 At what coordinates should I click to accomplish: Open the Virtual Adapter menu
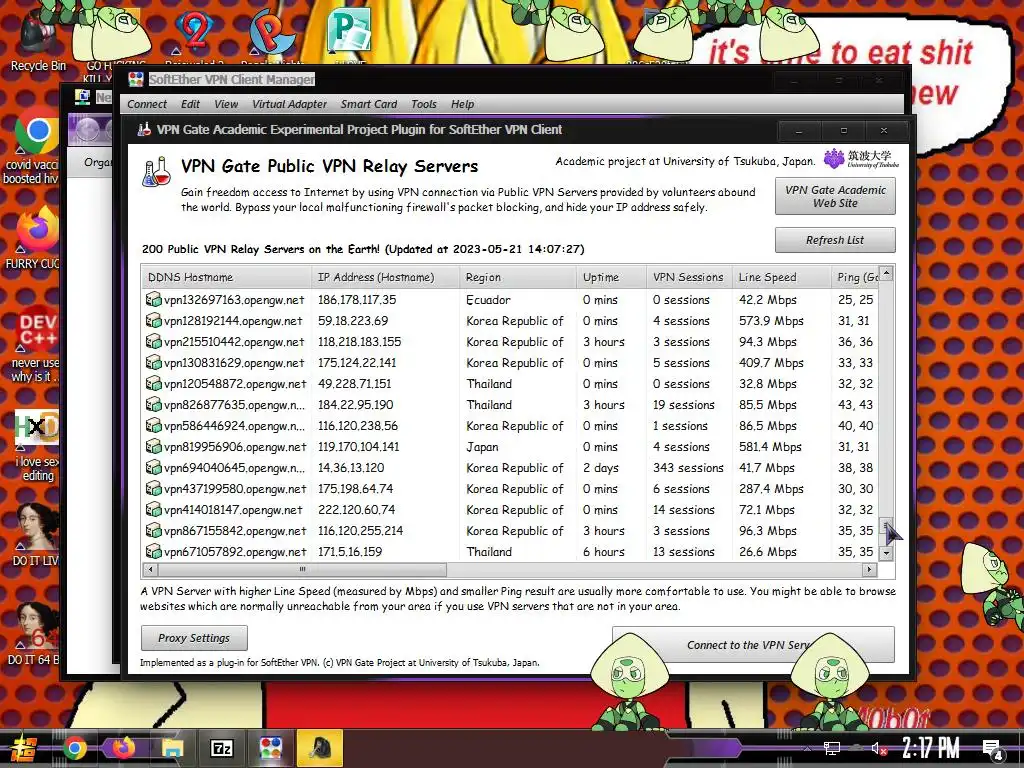[x=289, y=104]
